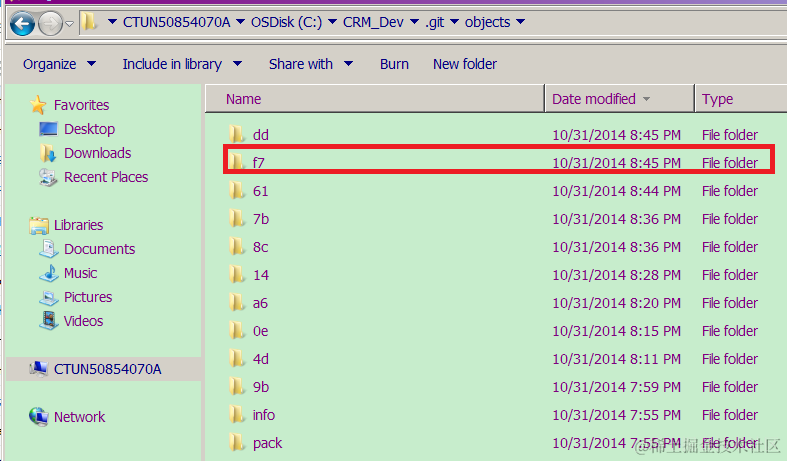Open Recent Places in navigation pane
Image resolution: width=787 pixels, height=461 pixels.
pyautogui.click(x=106, y=177)
